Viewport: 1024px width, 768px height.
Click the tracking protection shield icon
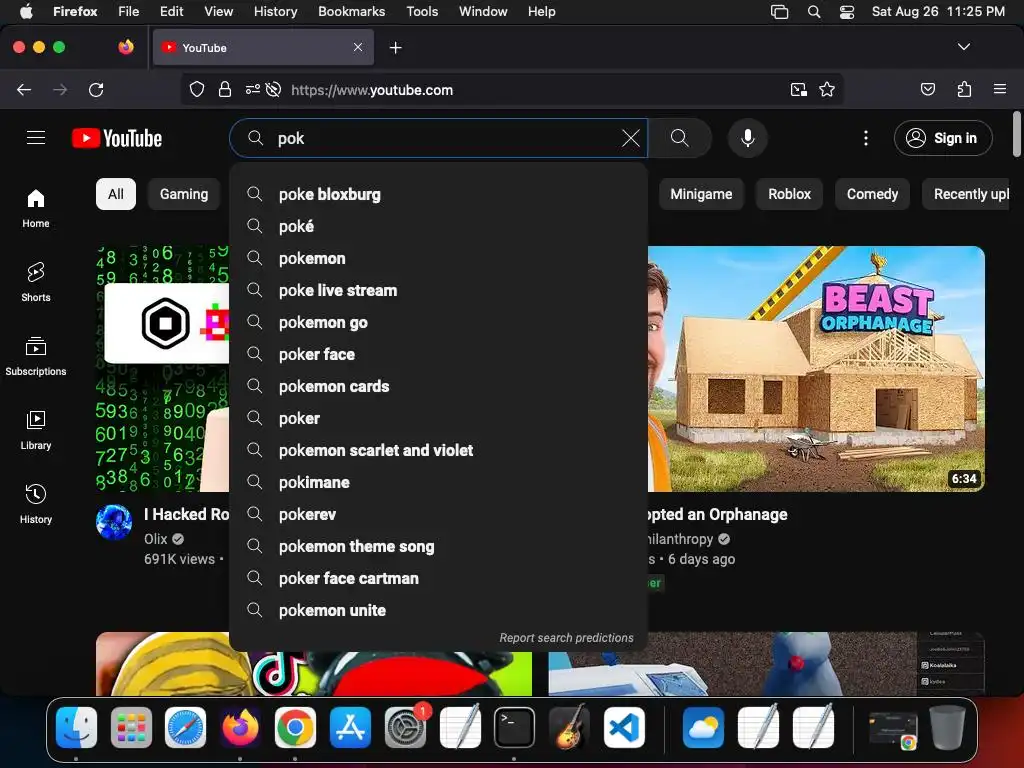click(x=197, y=89)
